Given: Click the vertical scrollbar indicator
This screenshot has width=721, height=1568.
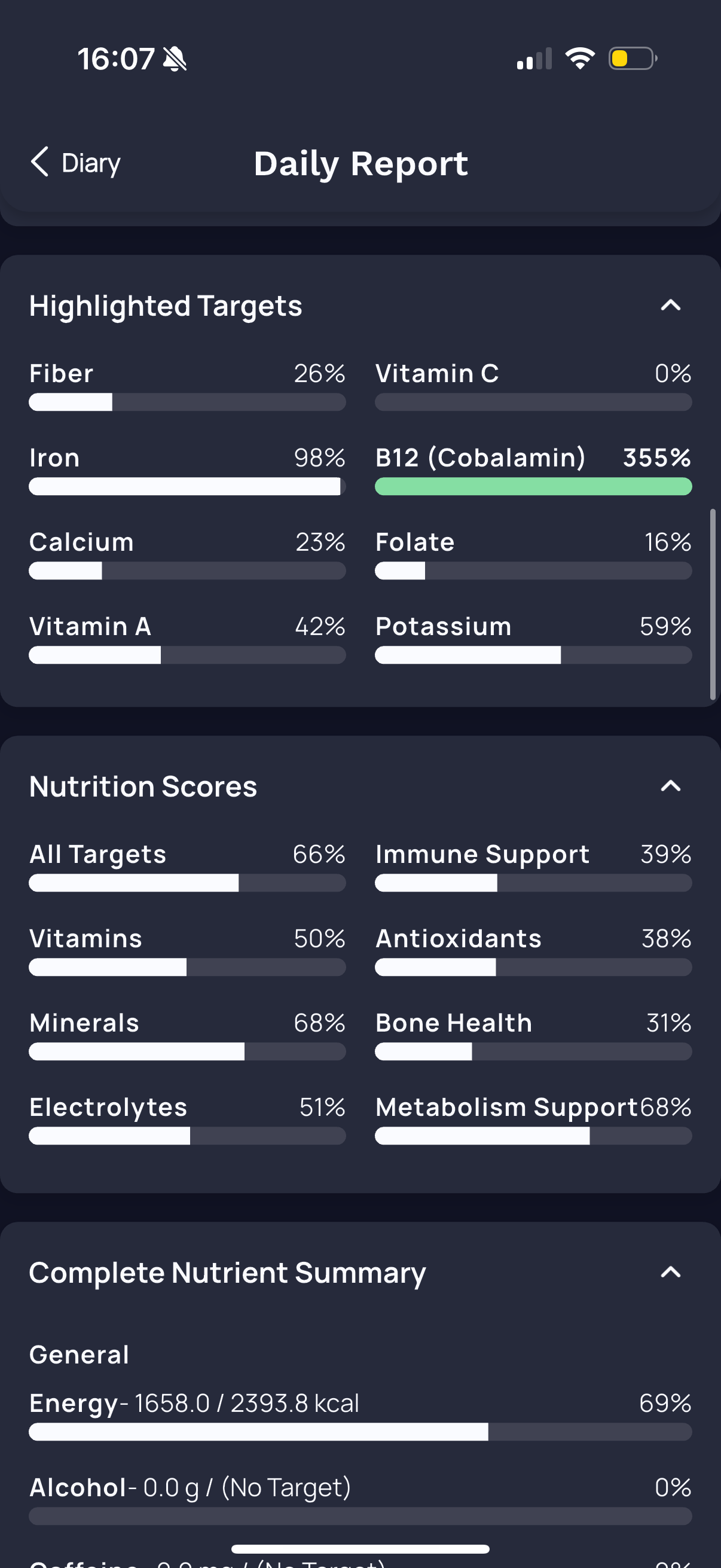Looking at the screenshot, I should coord(713,605).
